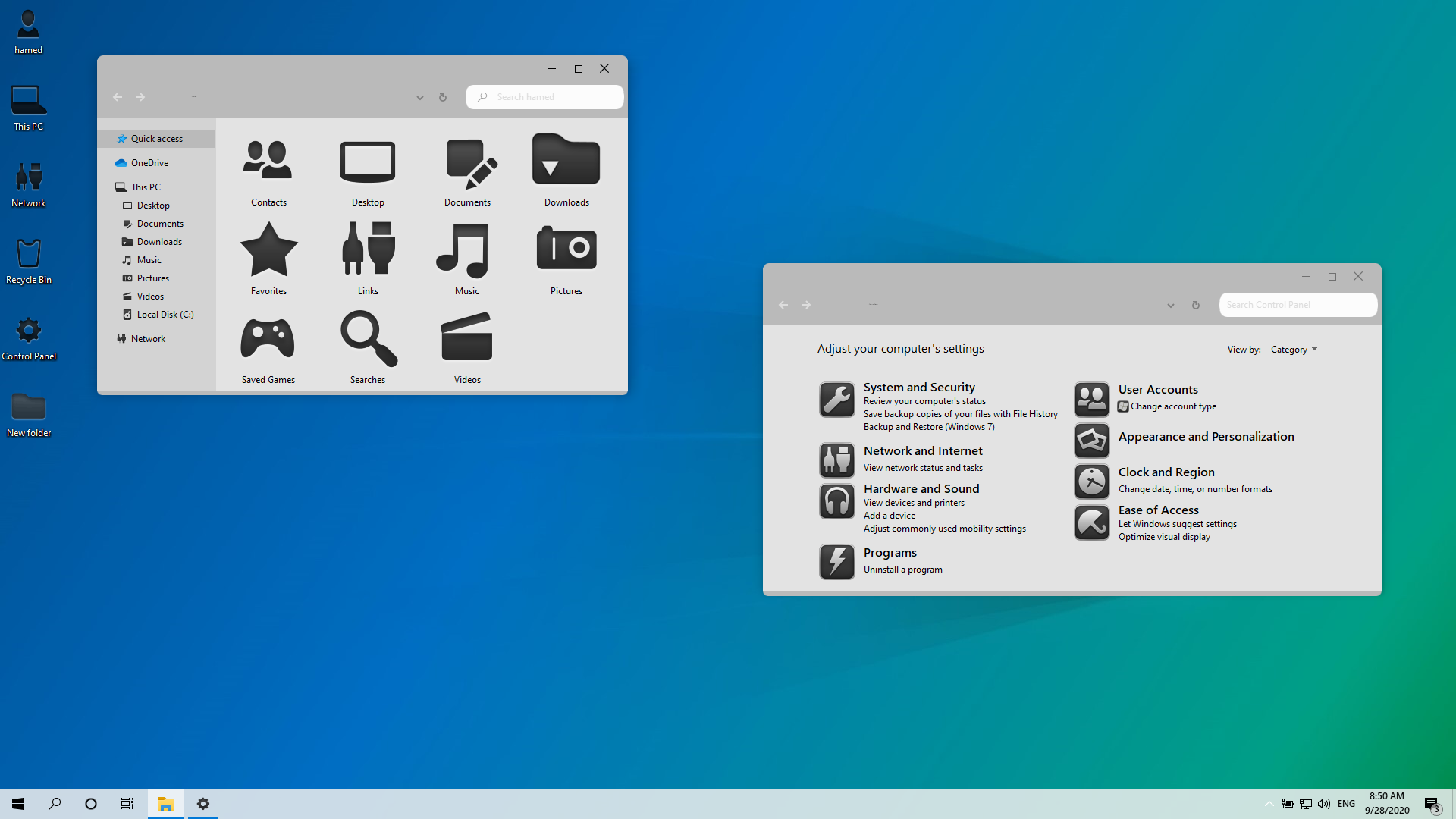
Task: Open the Searches magnifier folder icon
Action: pyautogui.click(x=368, y=338)
